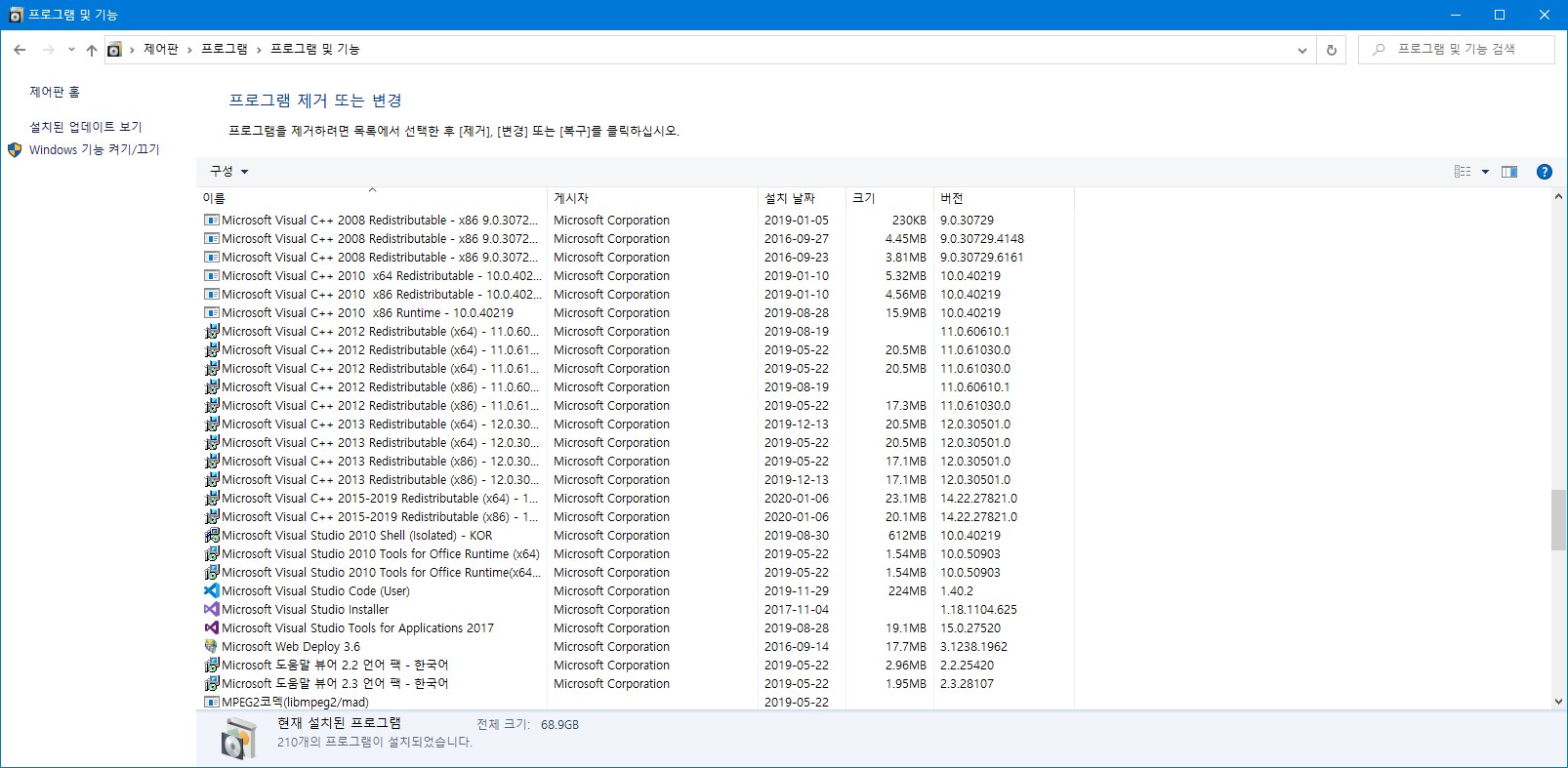The image size is (1568, 768).
Task: Click 도움말 뷰어 2.2 언어 팩 icon
Action: tap(212, 666)
